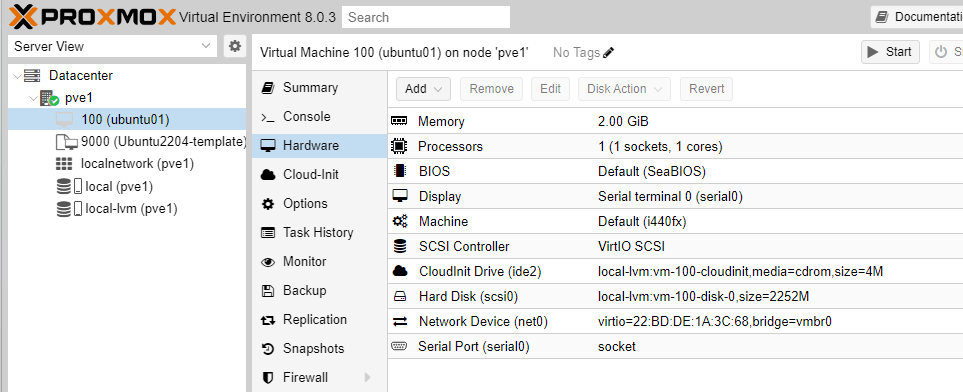
Task: Expand the Firewall submenu arrow
Action: tap(367, 377)
